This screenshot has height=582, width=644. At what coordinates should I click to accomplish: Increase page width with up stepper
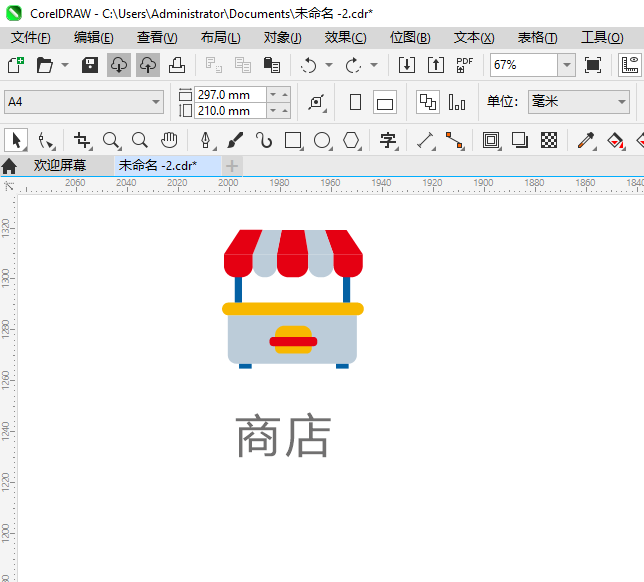(x=285, y=95)
